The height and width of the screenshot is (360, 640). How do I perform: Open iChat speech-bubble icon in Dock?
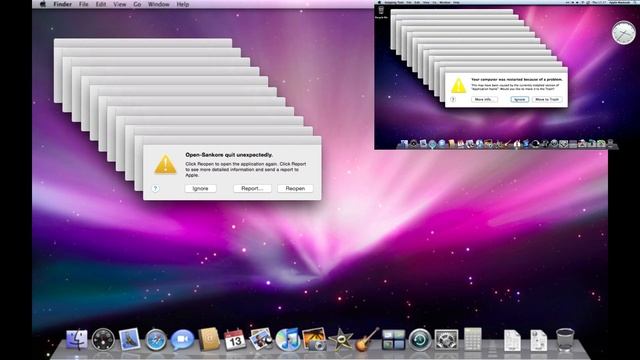182,340
